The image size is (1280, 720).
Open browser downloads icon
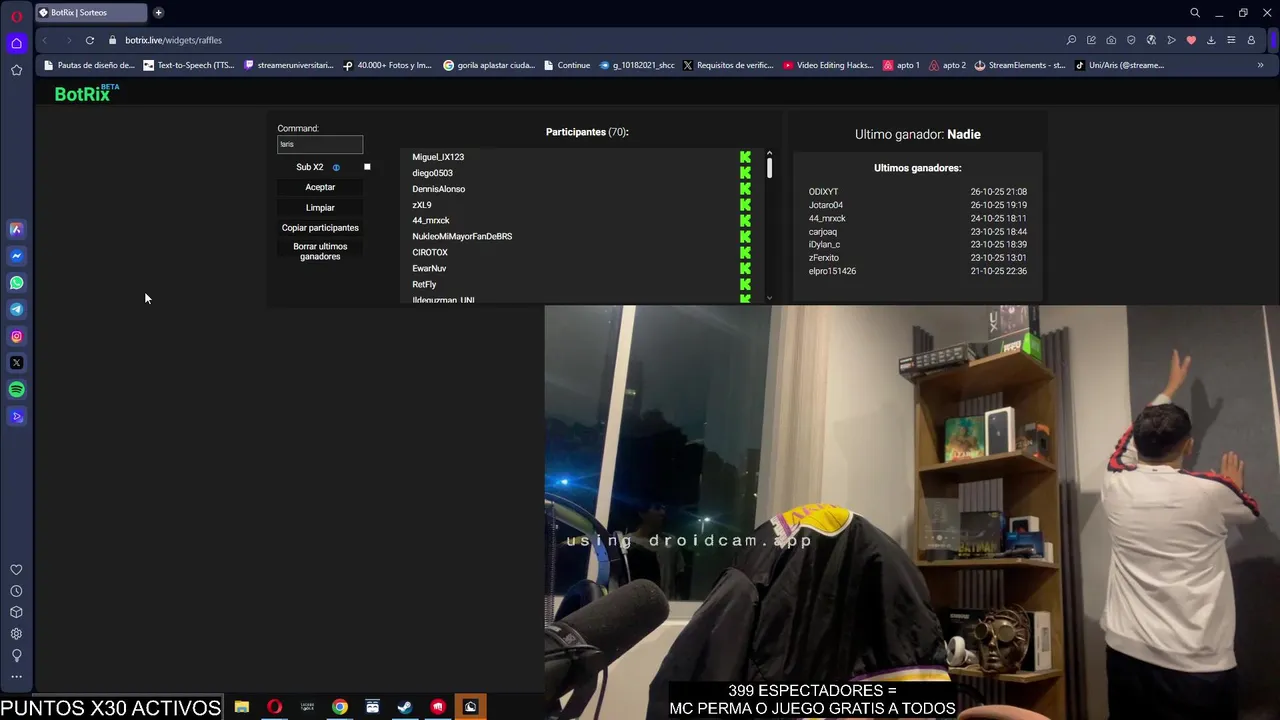coord(1211,40)
